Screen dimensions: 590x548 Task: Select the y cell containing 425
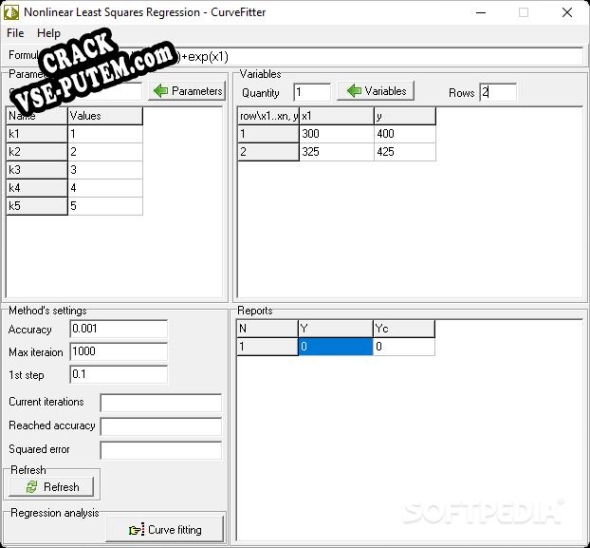(405, 152)
